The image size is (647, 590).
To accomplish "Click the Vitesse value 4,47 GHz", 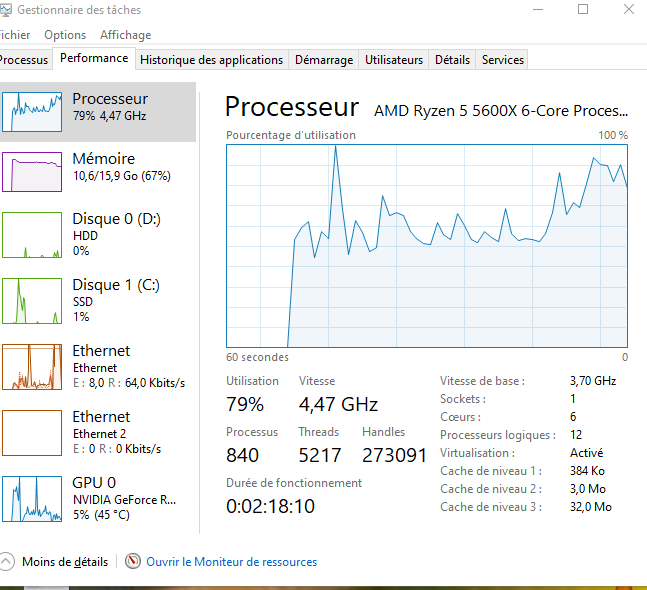I will point(338,404).
